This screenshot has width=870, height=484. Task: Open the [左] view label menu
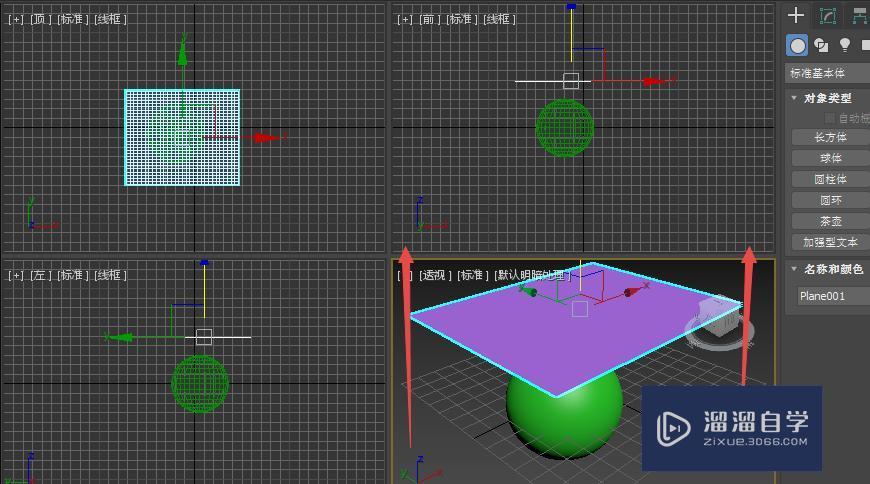click(x=41, y=275)
